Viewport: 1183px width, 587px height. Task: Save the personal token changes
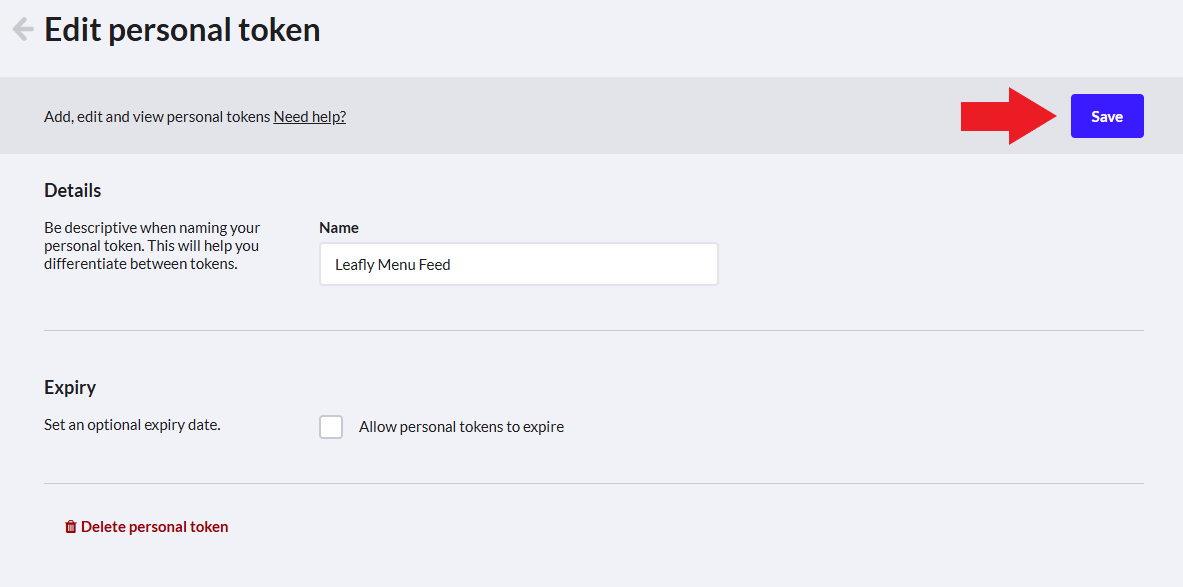pos(1107,116)
